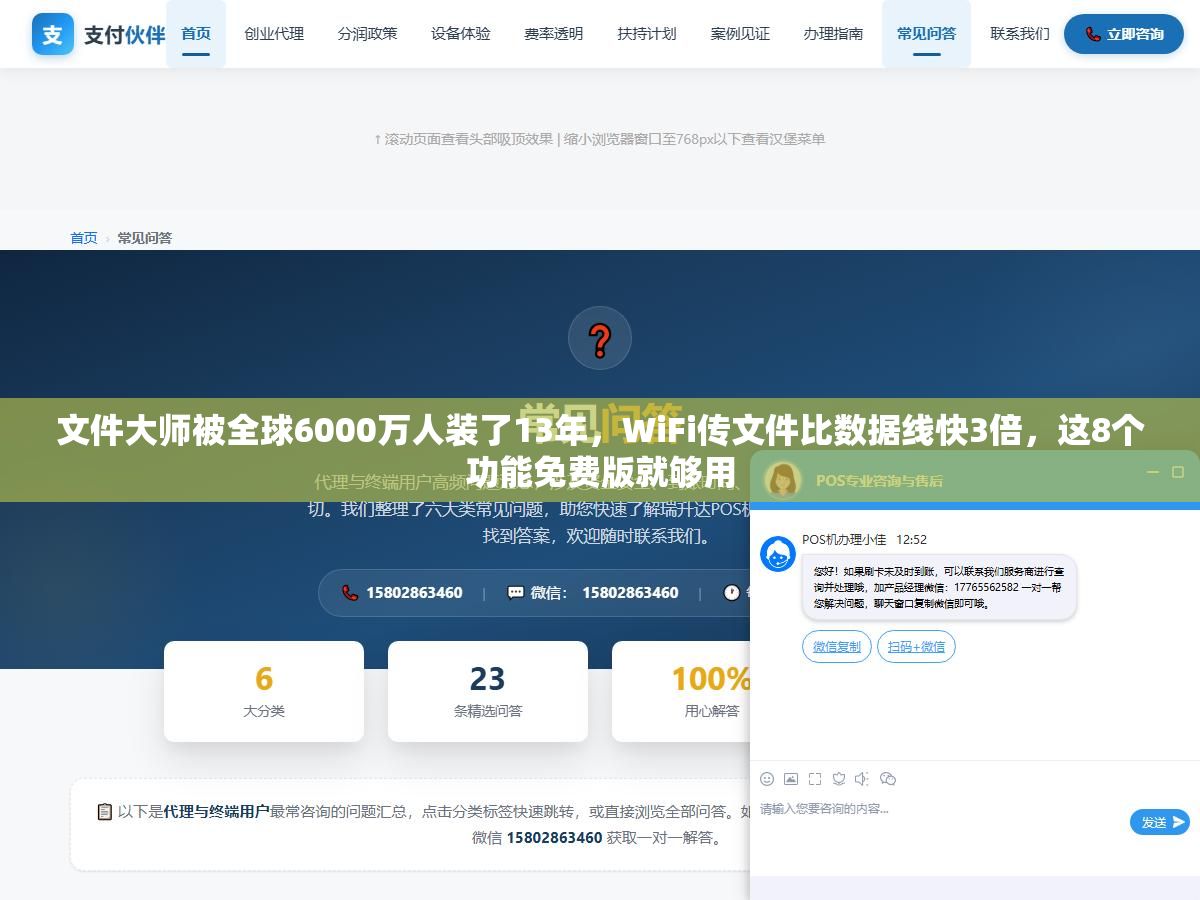Click the phone number 15802863460 after the phone icon

tap(414, 593)
